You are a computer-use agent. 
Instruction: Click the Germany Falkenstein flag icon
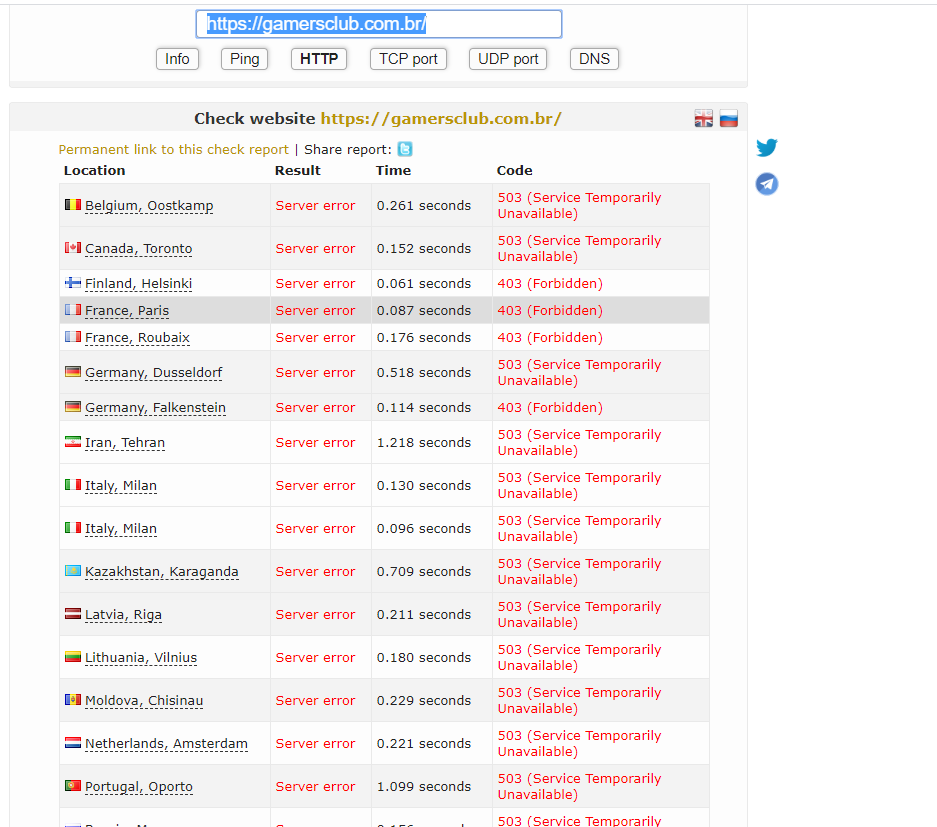click(x=73, y=407)
